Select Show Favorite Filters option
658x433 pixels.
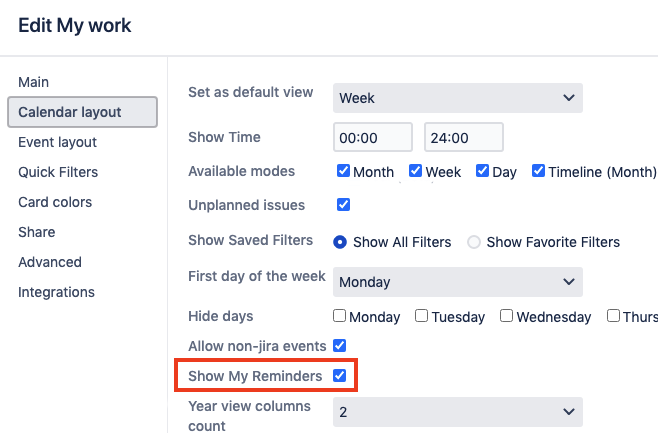point(474,242)
